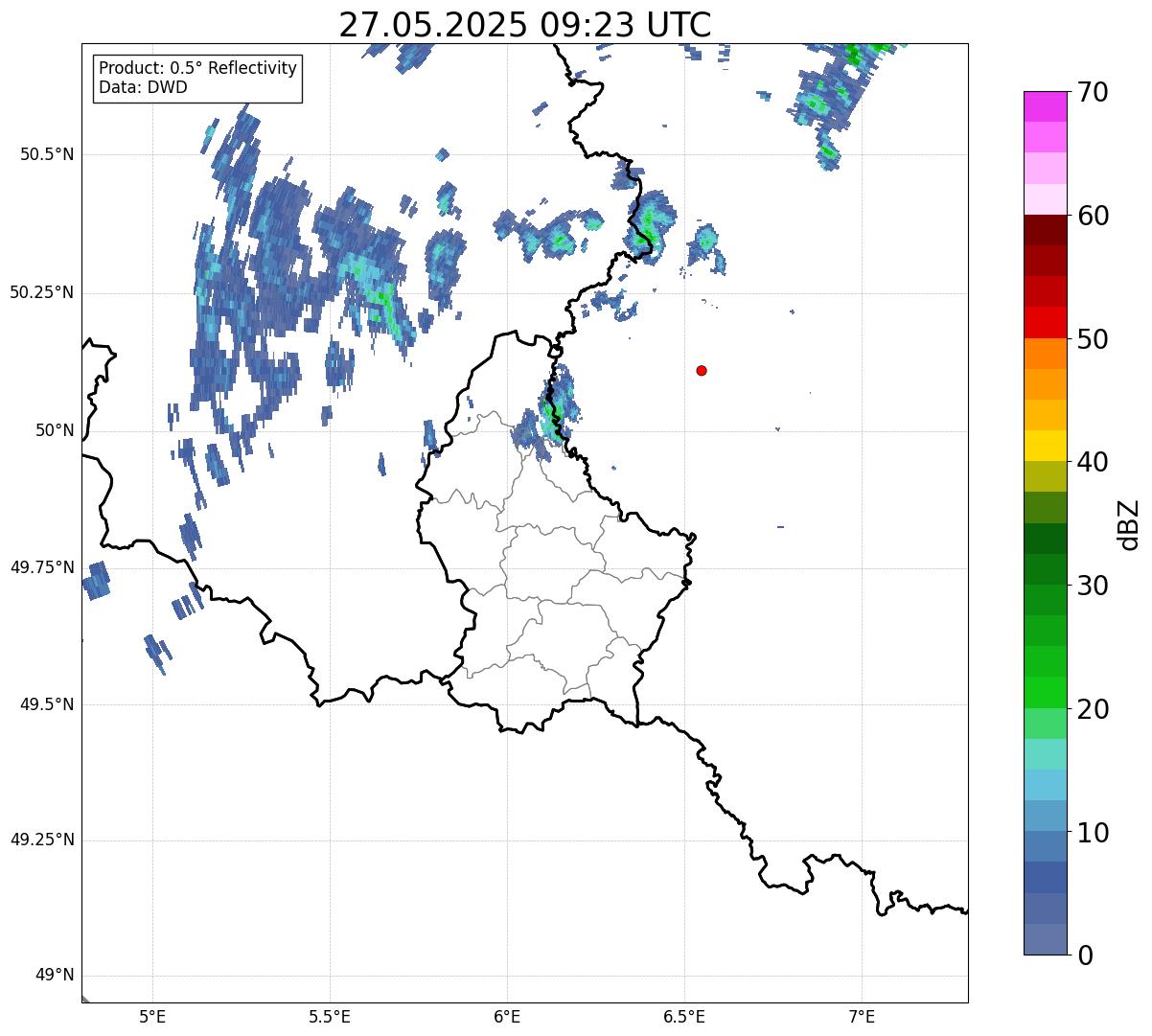
Task: Click the 50.5°N latitude label
Action: [x=47, y=154]
